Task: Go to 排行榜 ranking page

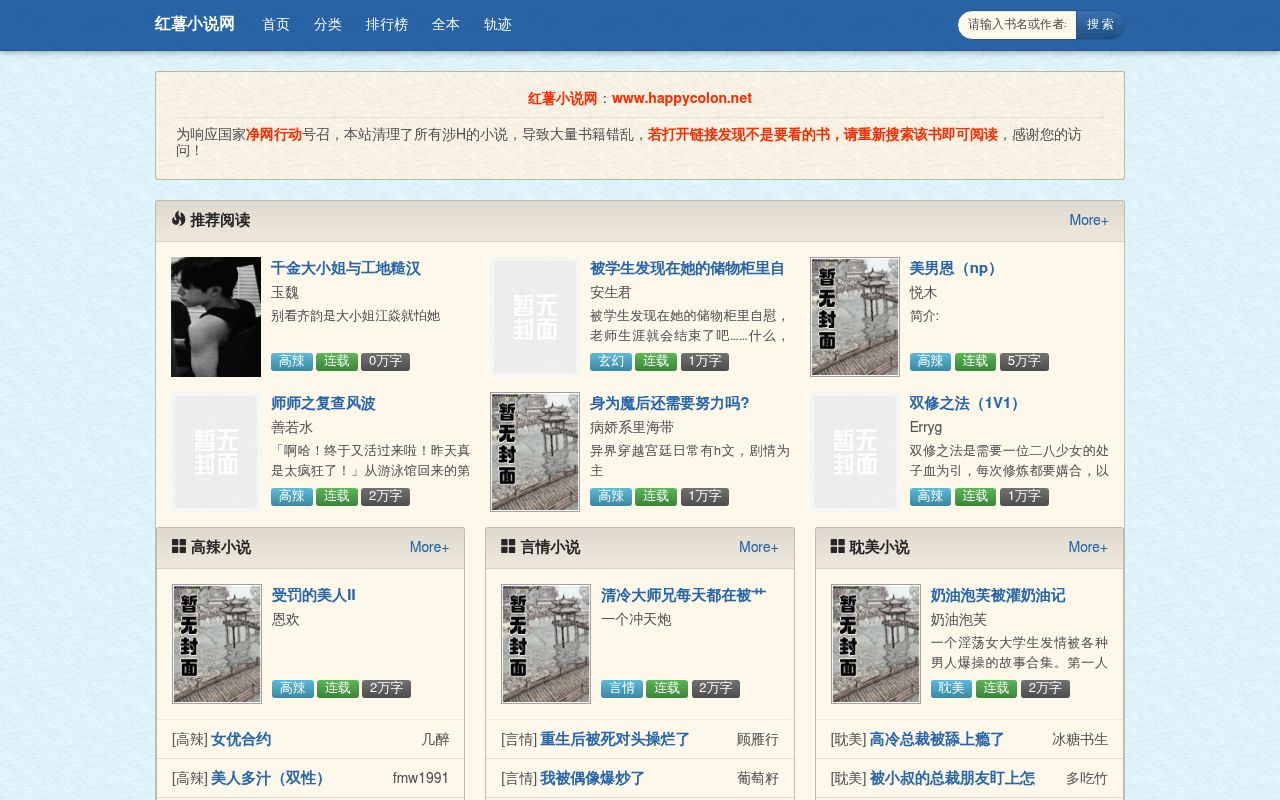Action: tap(387, 25)
